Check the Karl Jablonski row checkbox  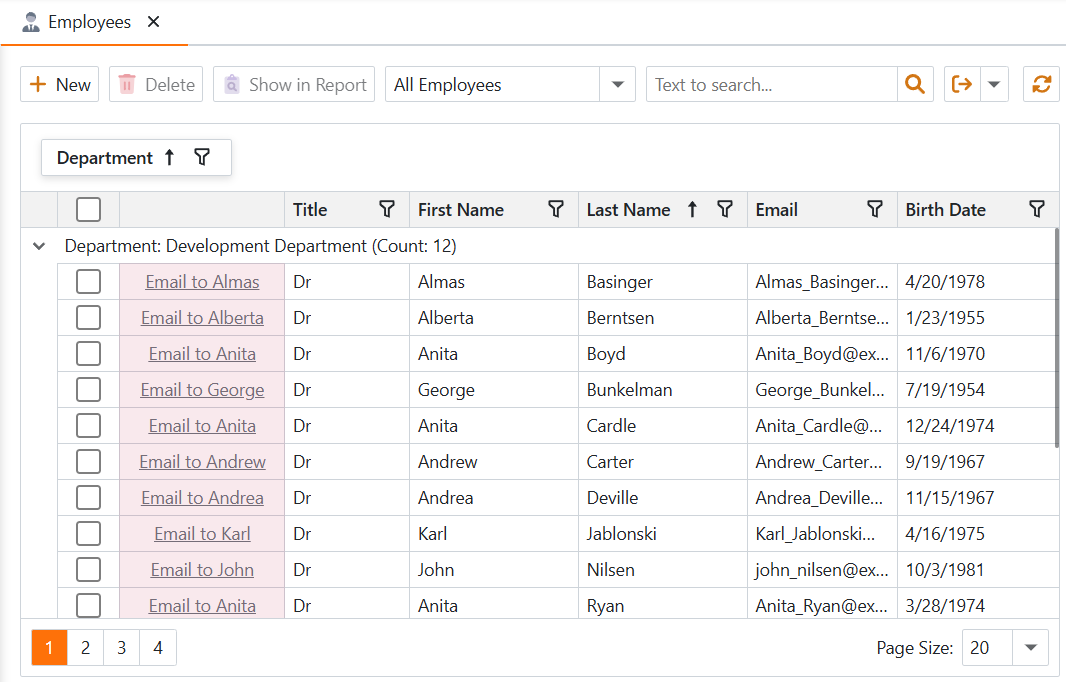pyautogui.click(x=88, y=534)
